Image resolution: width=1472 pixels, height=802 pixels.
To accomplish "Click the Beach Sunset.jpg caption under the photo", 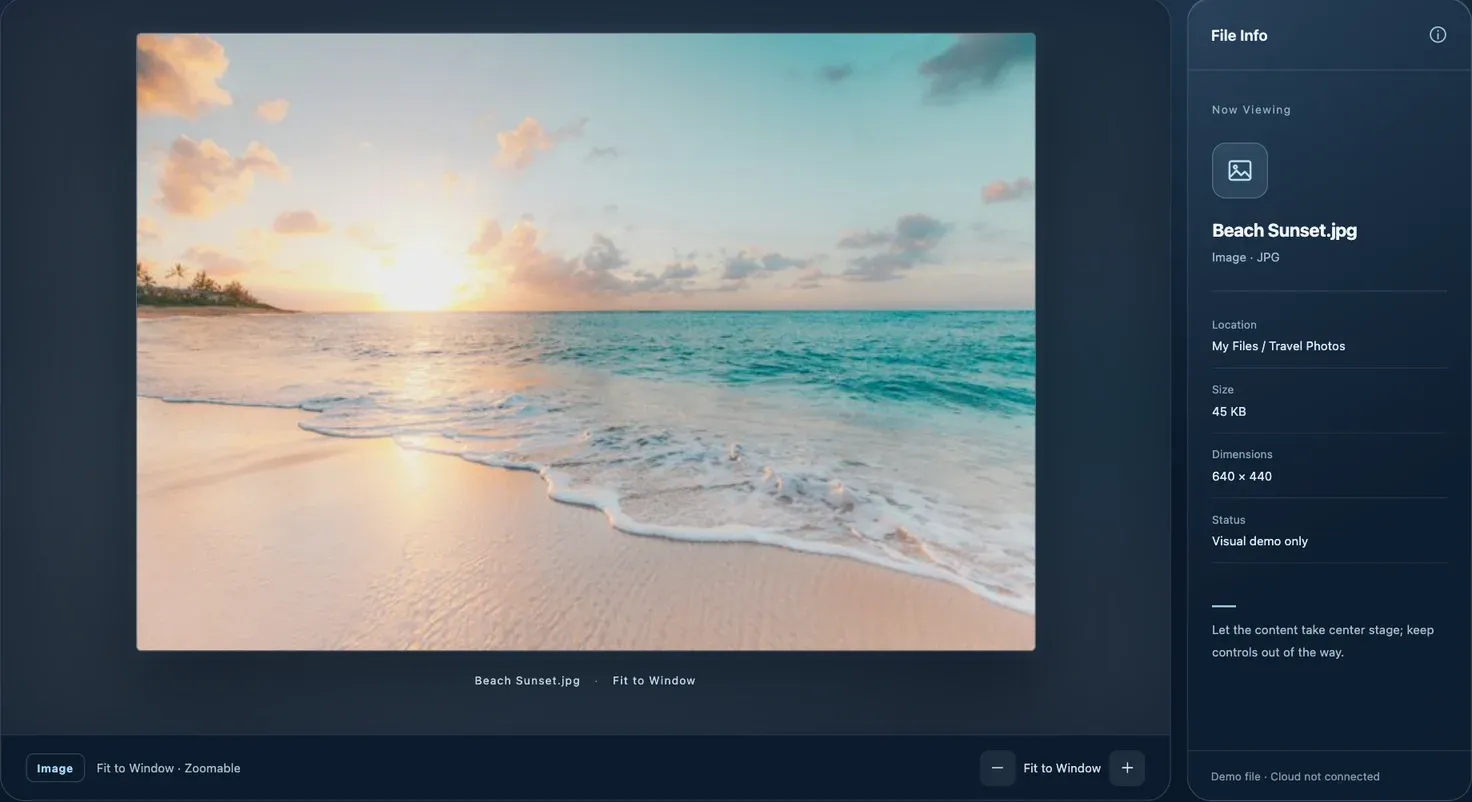I will click(527, 680).
